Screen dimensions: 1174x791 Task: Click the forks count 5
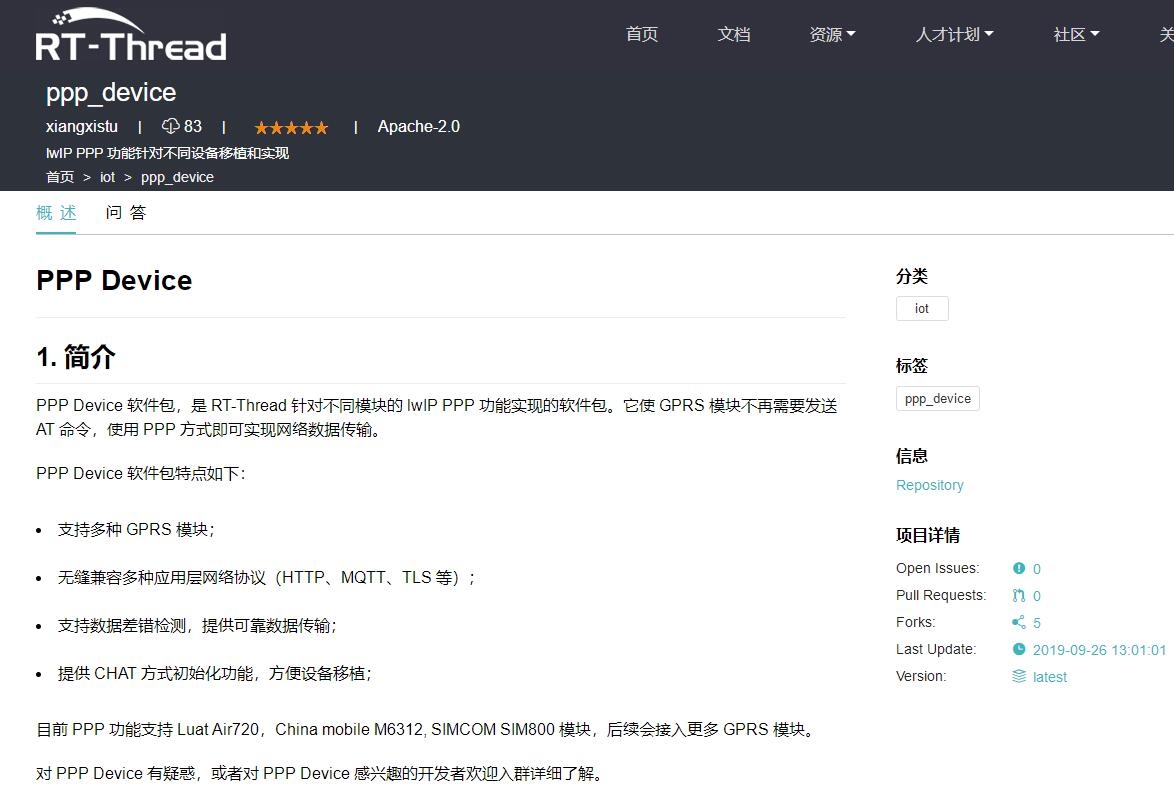[x=1037, y=623]
